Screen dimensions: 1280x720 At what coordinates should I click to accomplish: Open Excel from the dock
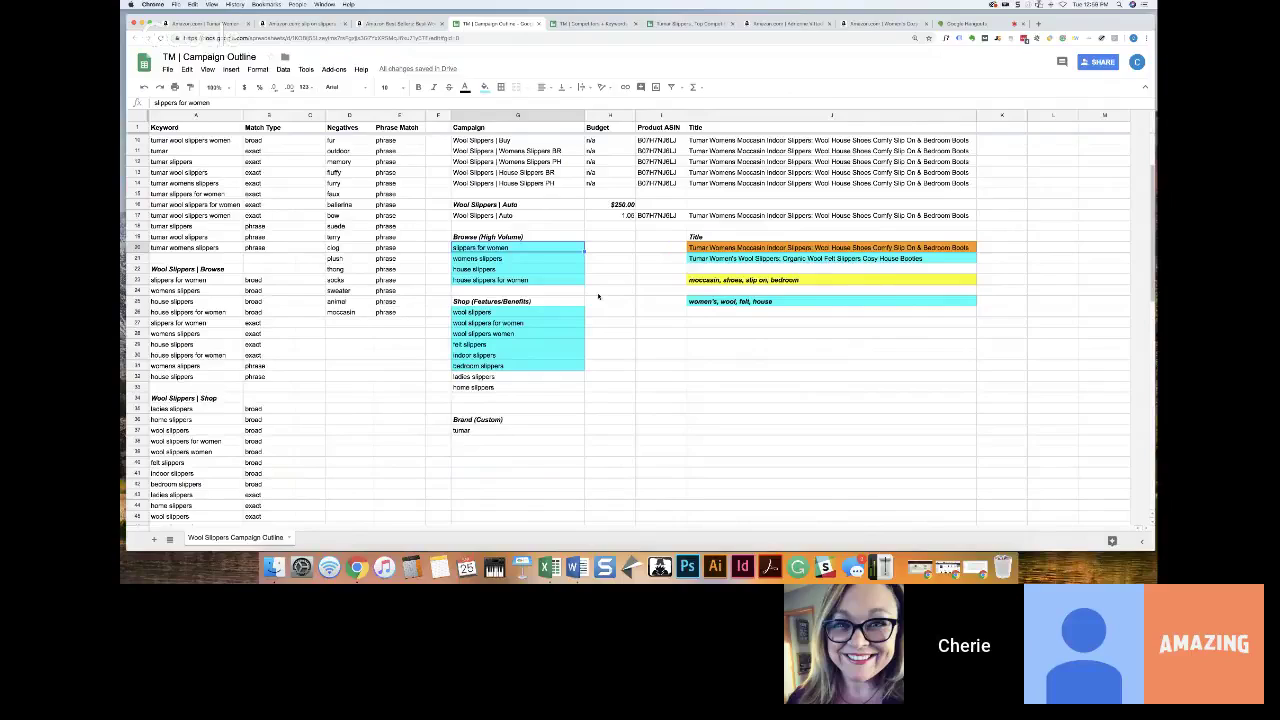pyautogui.click(x=549, y=568)
